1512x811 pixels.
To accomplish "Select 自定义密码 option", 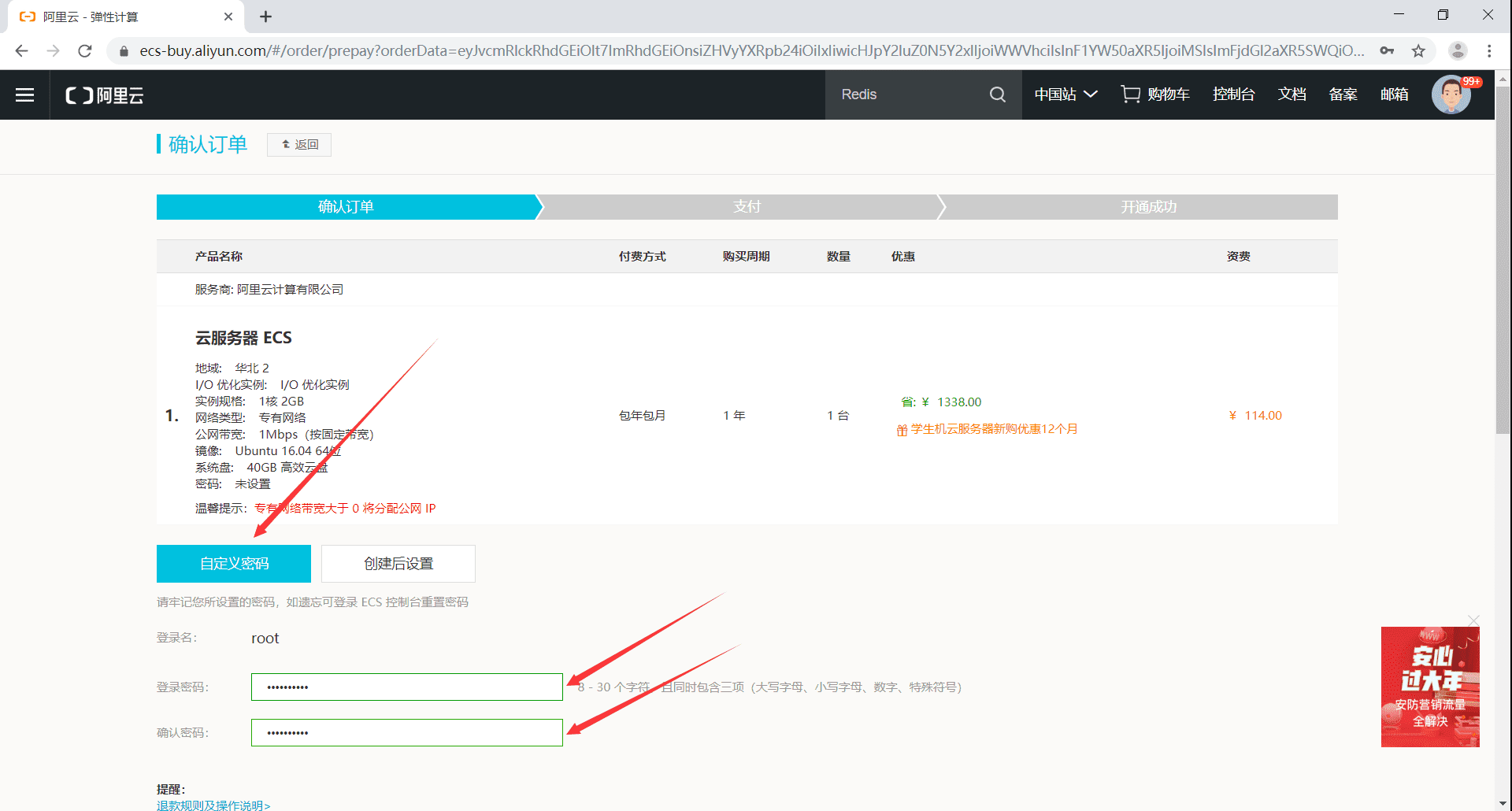I will click(x=234, y=564).
